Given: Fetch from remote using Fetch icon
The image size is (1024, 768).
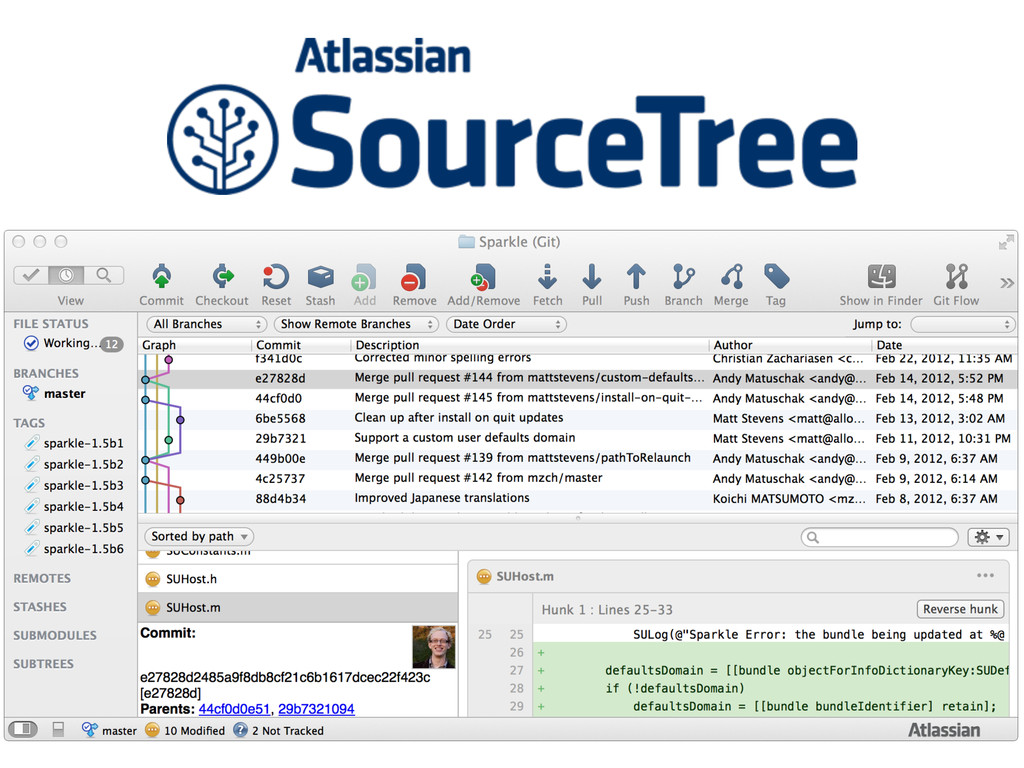Looking at the screenshot, I should (547, 278).
